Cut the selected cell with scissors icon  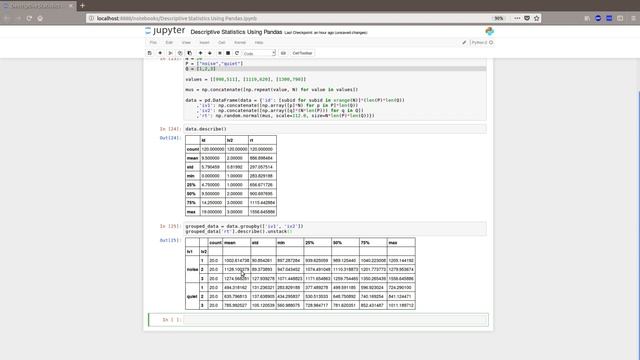170,53
